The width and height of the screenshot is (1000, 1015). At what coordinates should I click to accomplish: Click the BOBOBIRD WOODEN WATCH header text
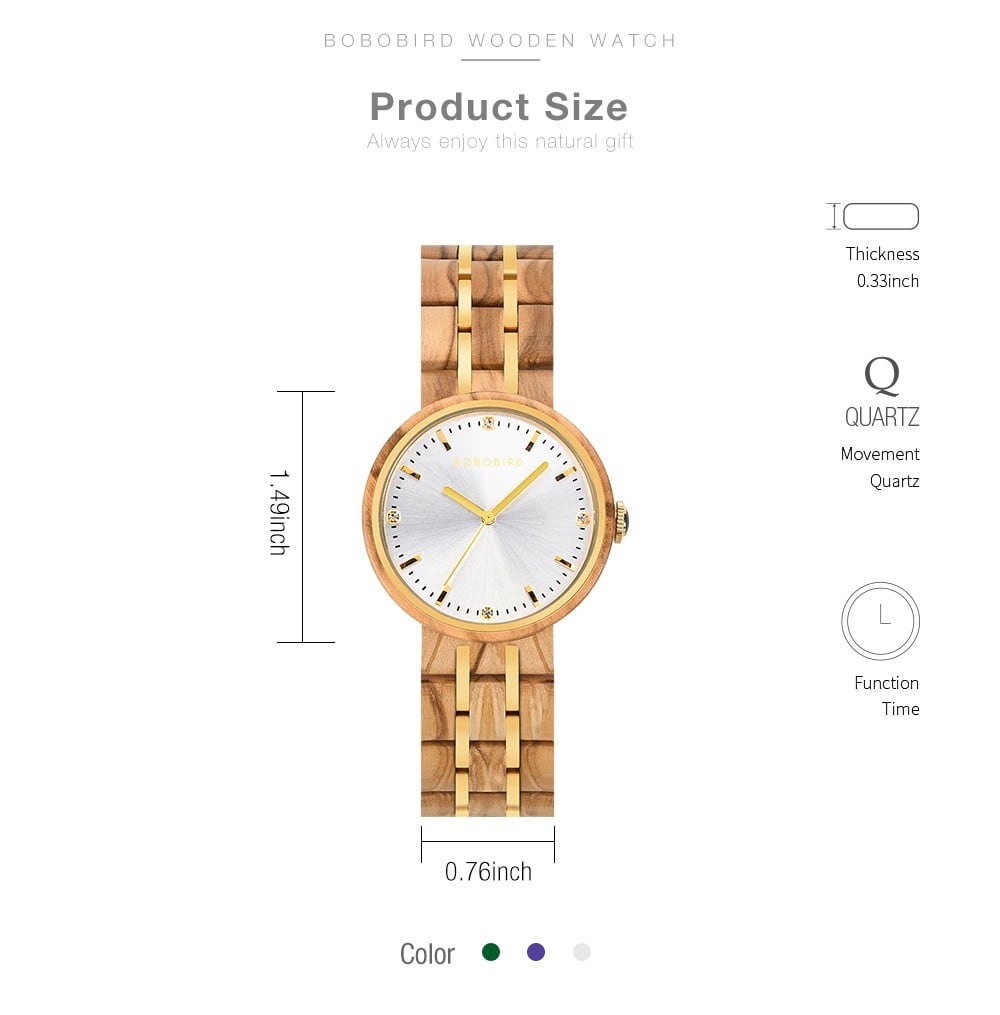click(x=500, y=40)
